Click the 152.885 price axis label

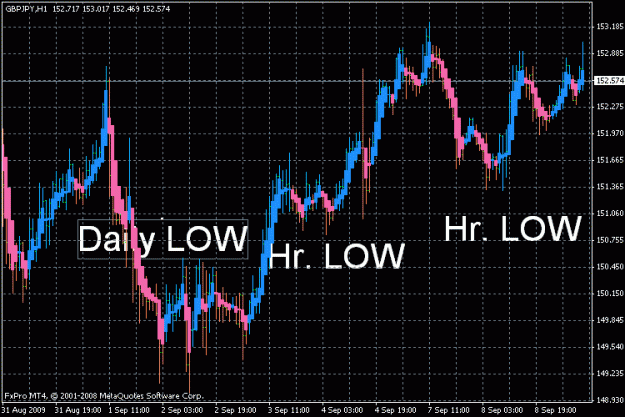pyautogui.click(x=610, y=53)
